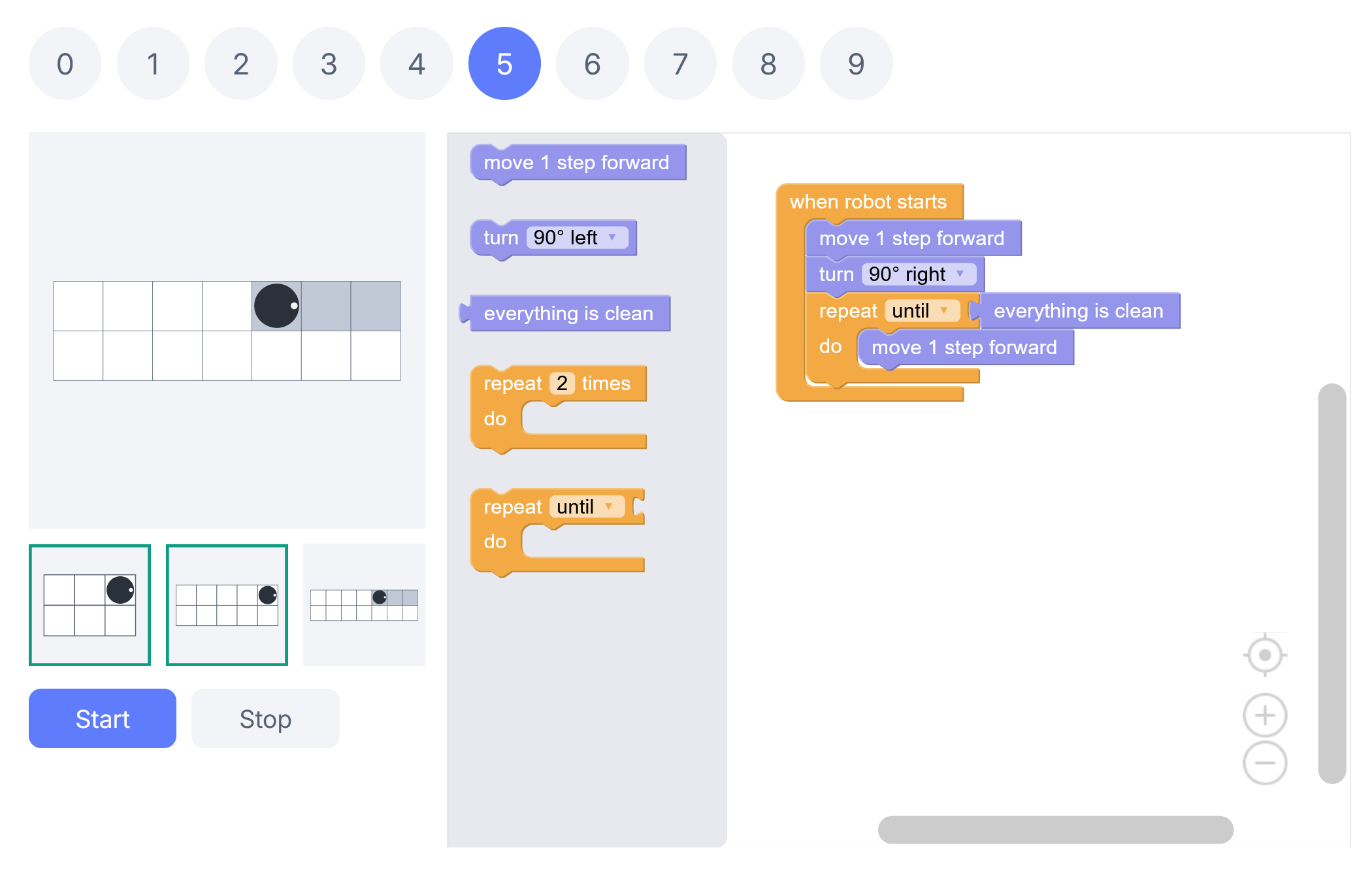
Task: Select first test grid thumbnail
Action: tap(90, 605)
